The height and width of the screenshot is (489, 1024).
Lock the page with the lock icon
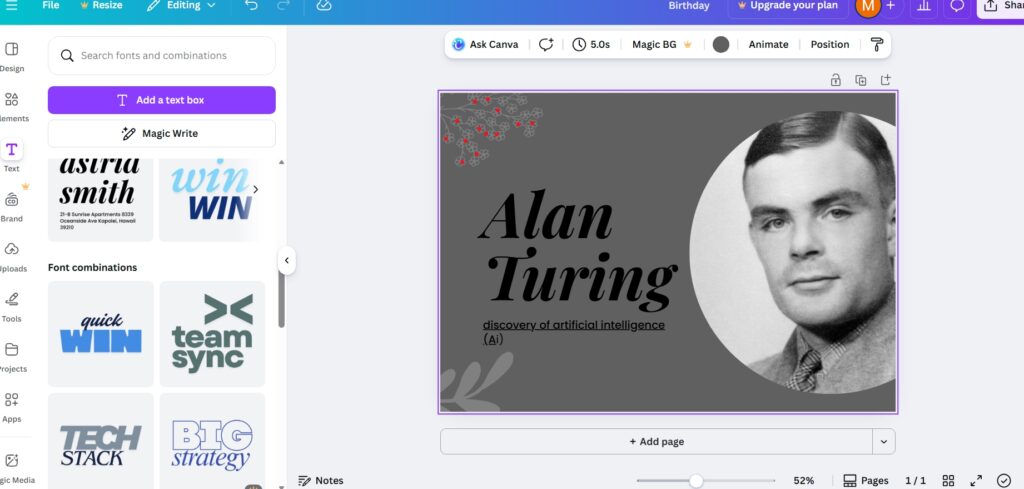coord(835,80)
